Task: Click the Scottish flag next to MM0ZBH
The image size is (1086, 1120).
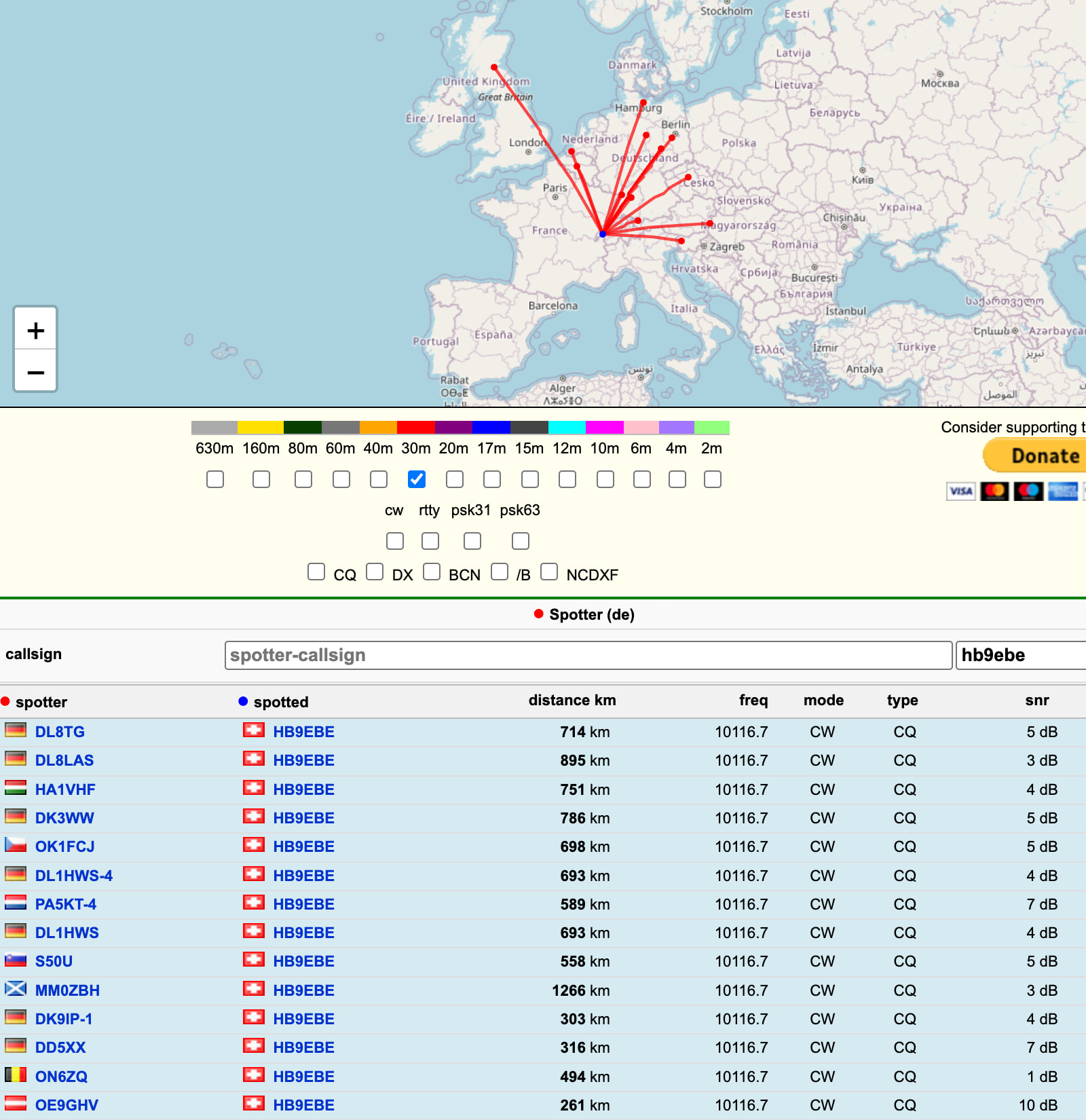Action: click(x=16, y=989)
